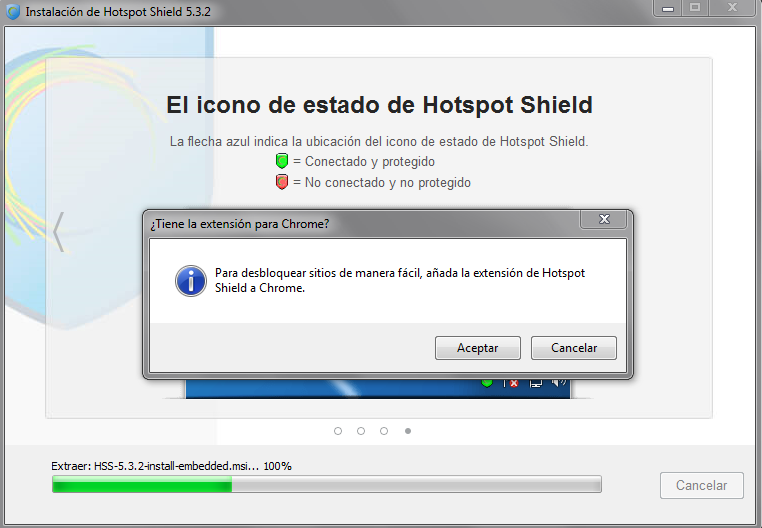Select the third slide indicator dot

click(x=384, y=431)
